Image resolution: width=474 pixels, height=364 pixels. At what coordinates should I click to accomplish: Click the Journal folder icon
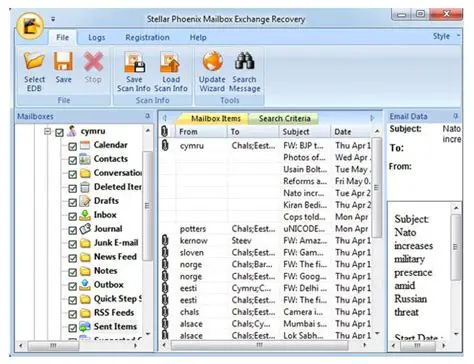click(85, 229)
